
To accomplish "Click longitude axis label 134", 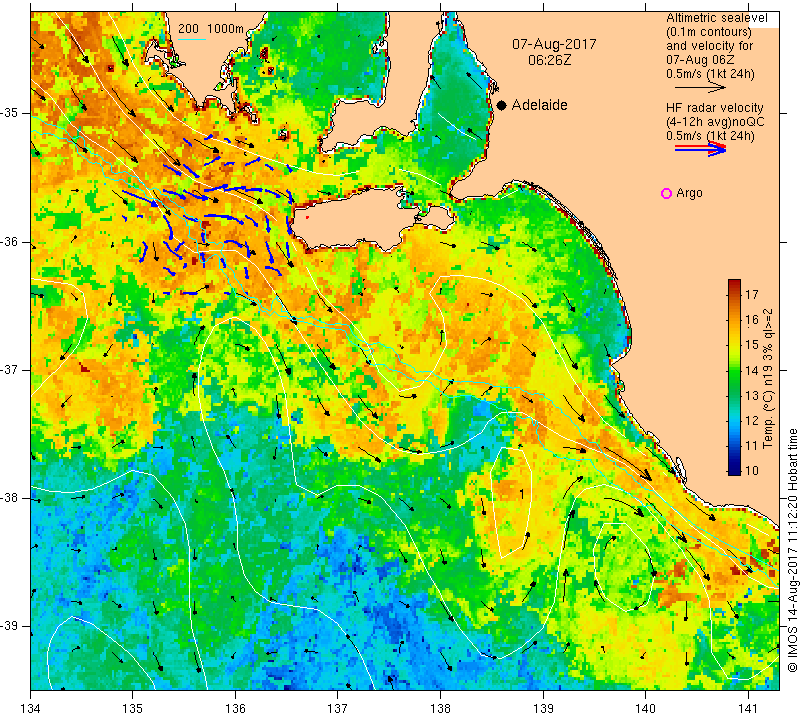I will pos(31,709).
